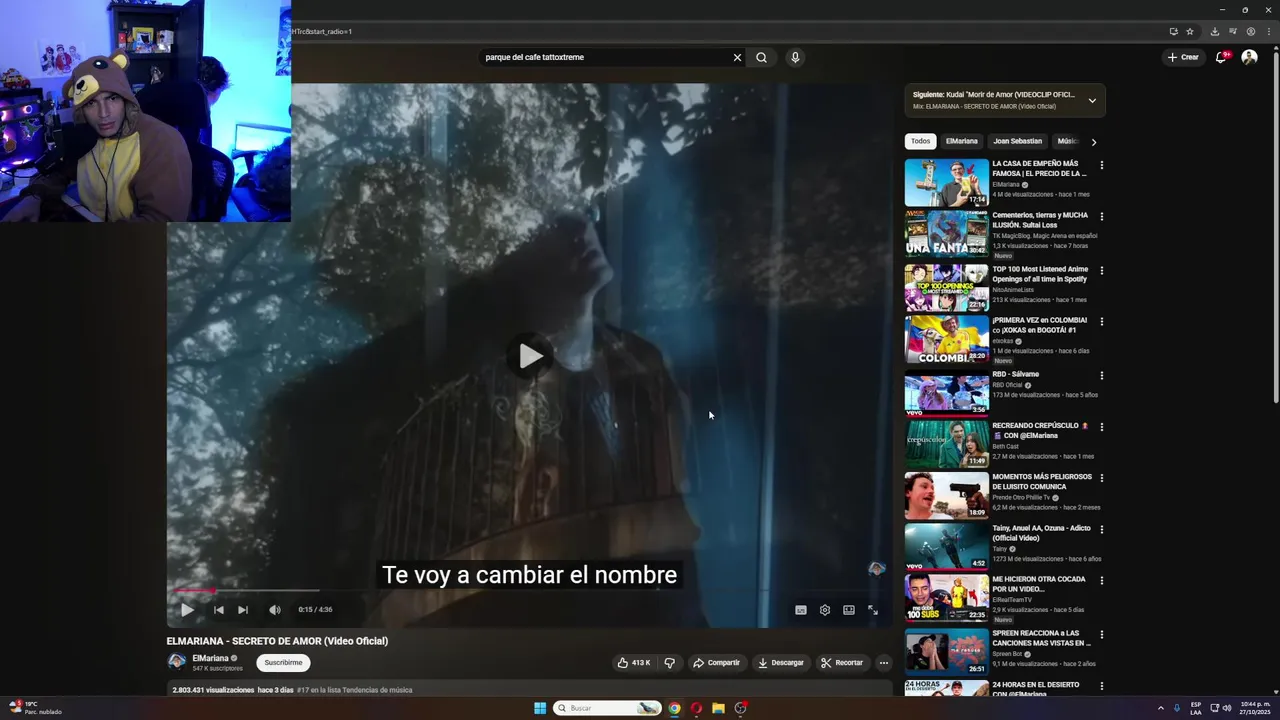Dislike the video
This screenshot has height=720, width=1280.
(x=670, y=662)
